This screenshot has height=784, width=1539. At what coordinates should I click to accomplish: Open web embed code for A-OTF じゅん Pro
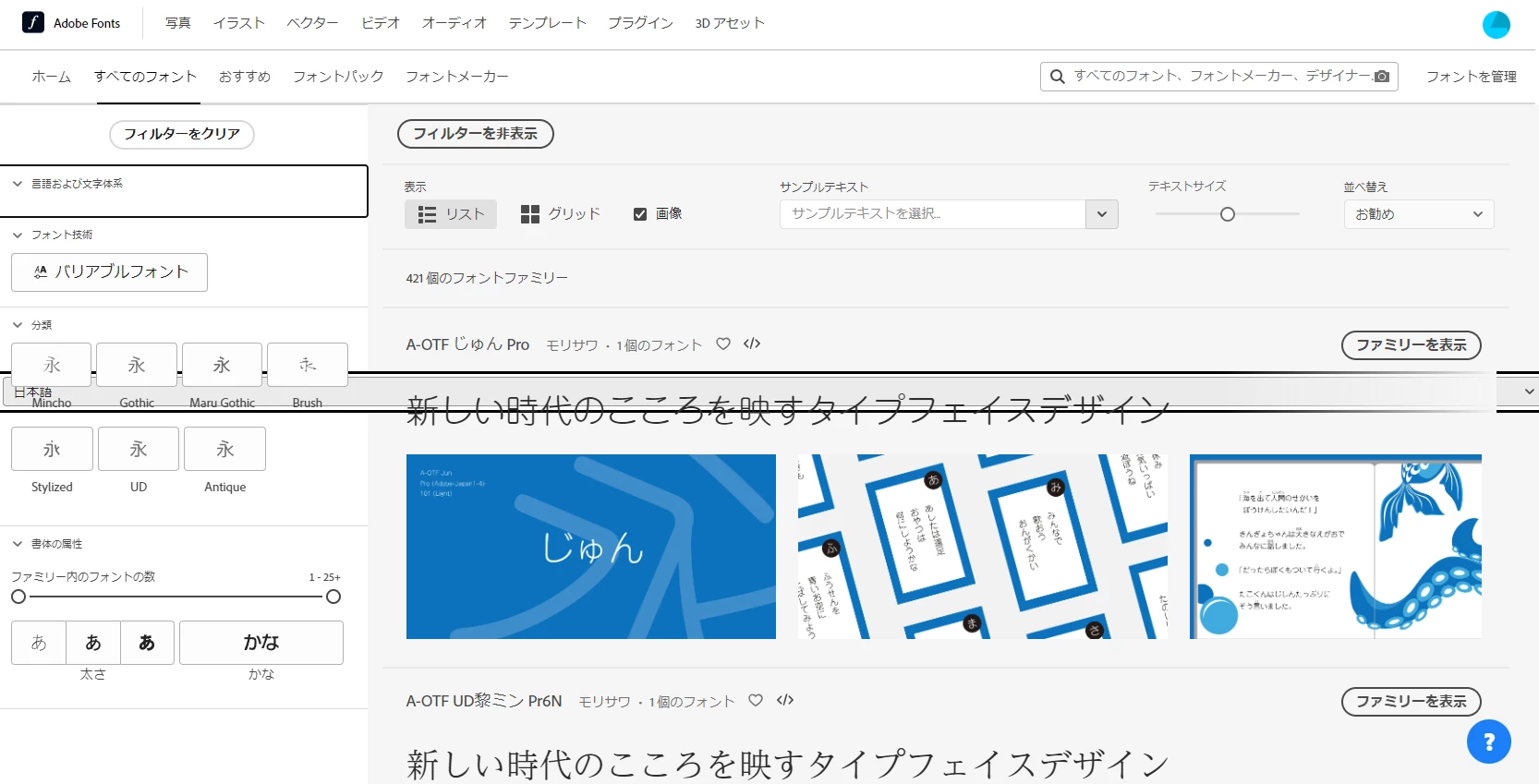tap(752, 344)
